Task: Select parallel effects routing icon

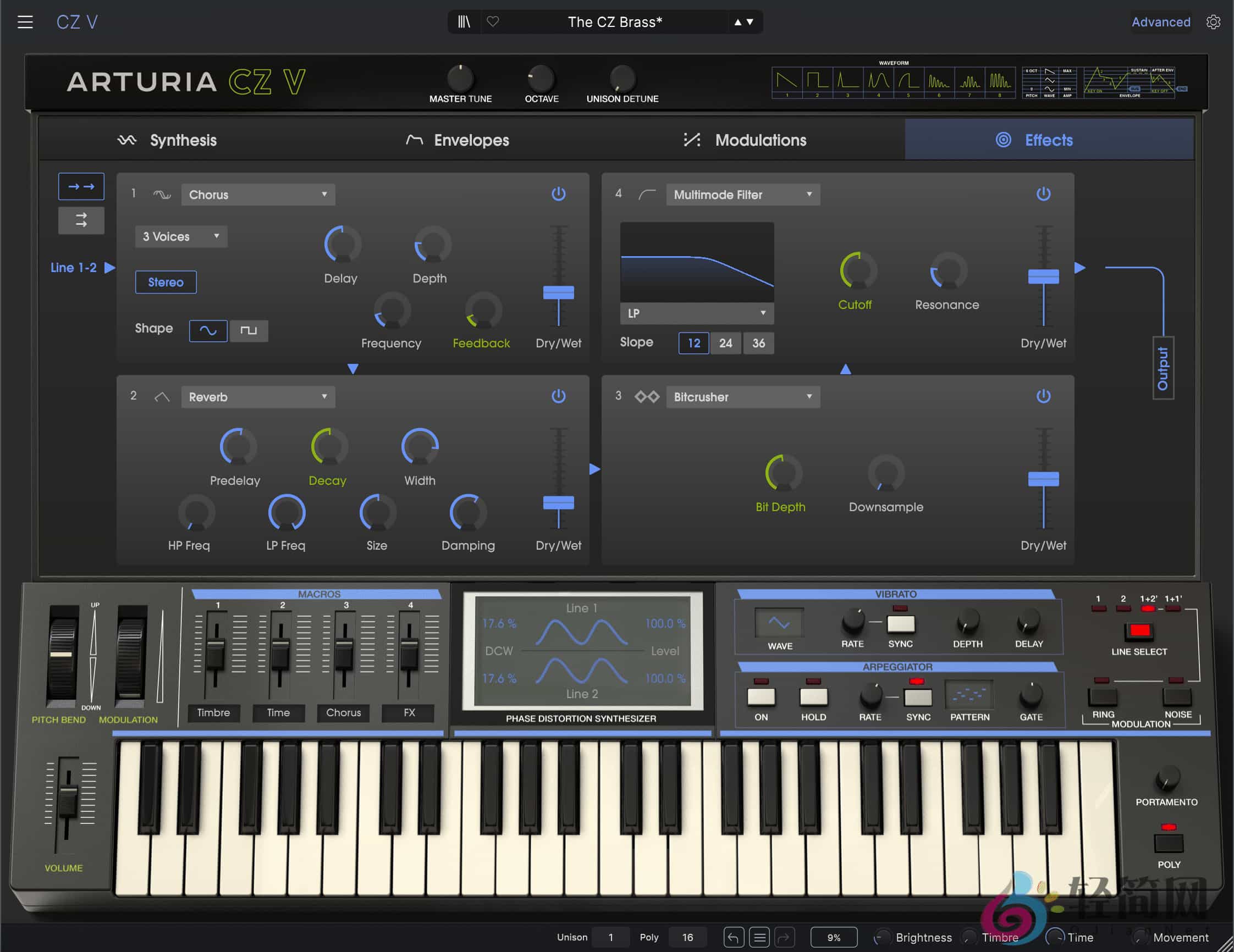Action: point(81,220)
